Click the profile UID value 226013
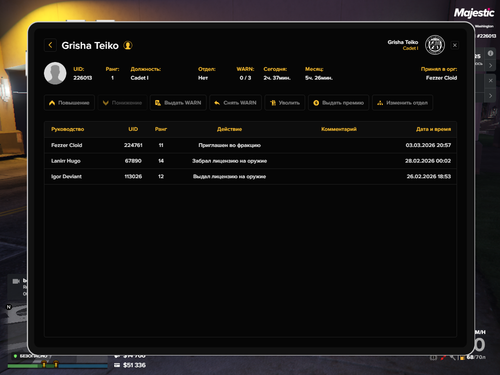 [82, 78]
